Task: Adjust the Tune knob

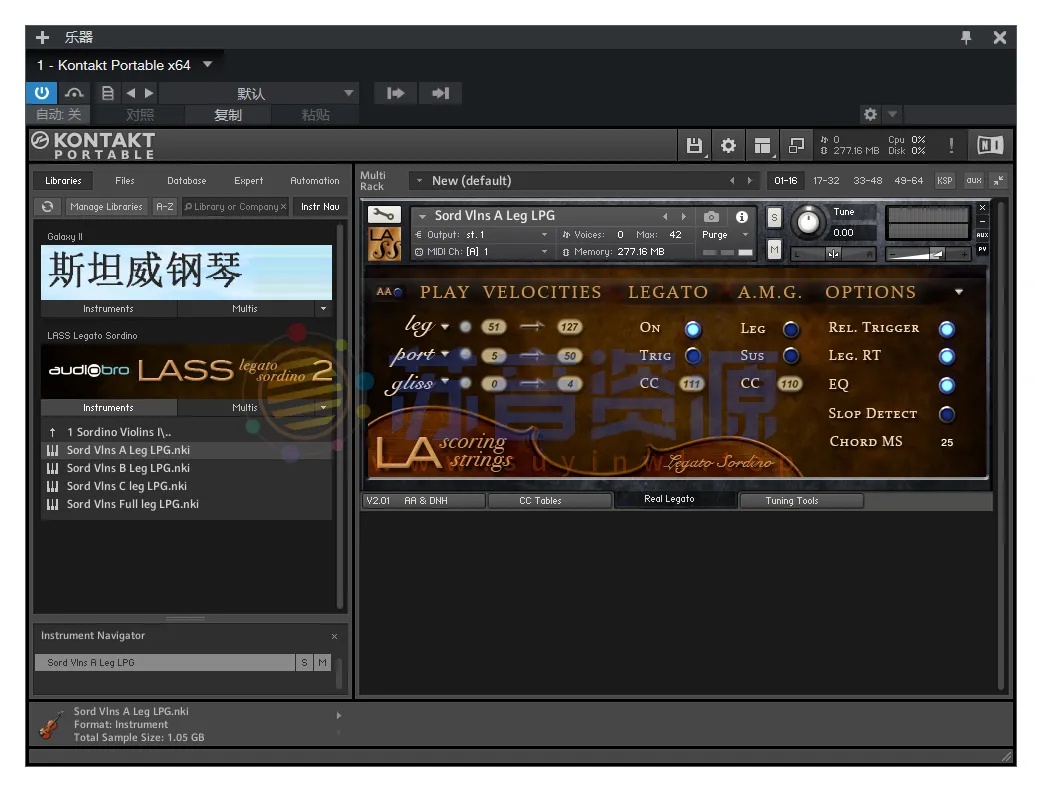Action: point(809,223)
